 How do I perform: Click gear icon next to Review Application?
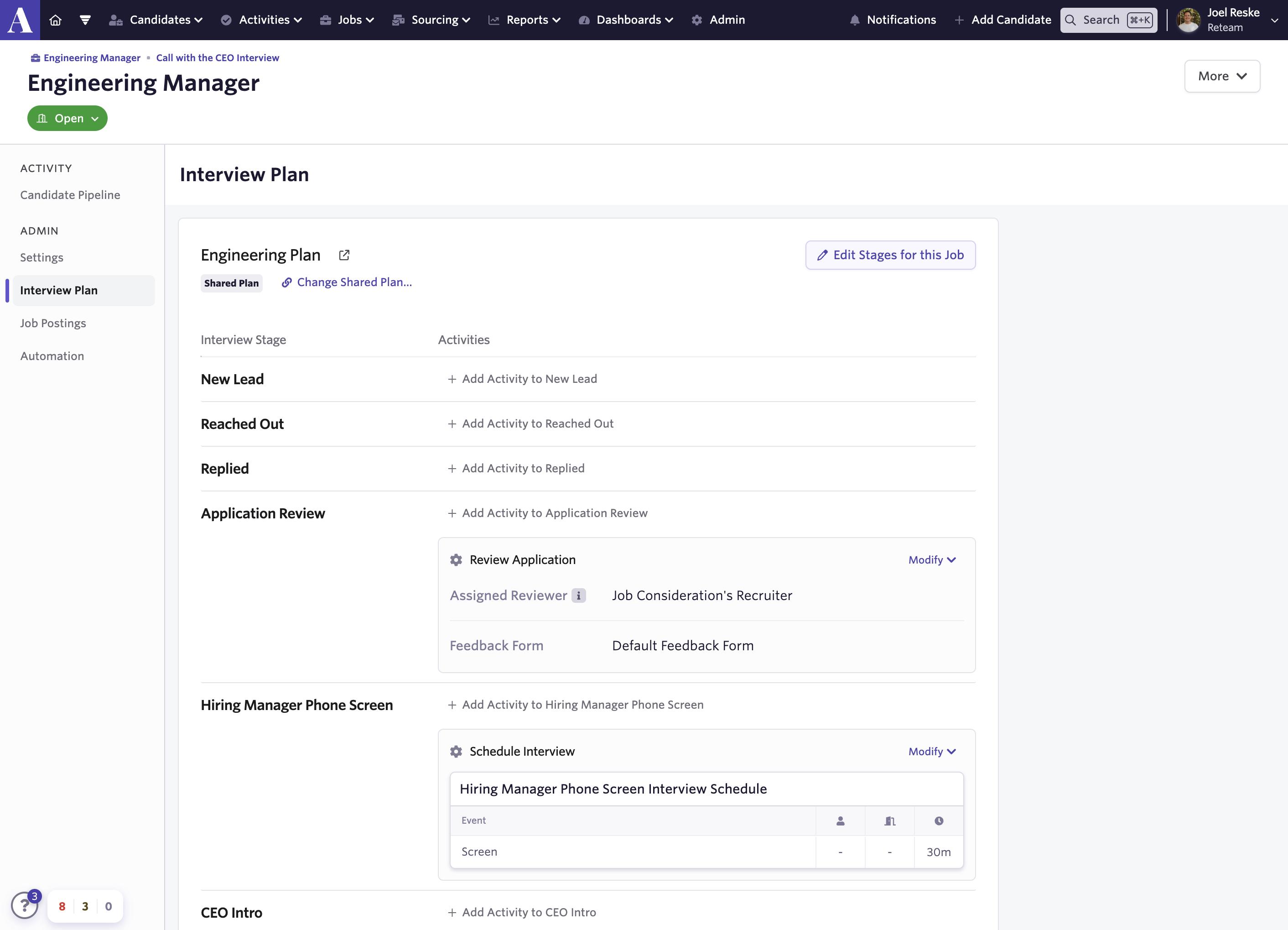pyautogui.click(x=456, y=559)
